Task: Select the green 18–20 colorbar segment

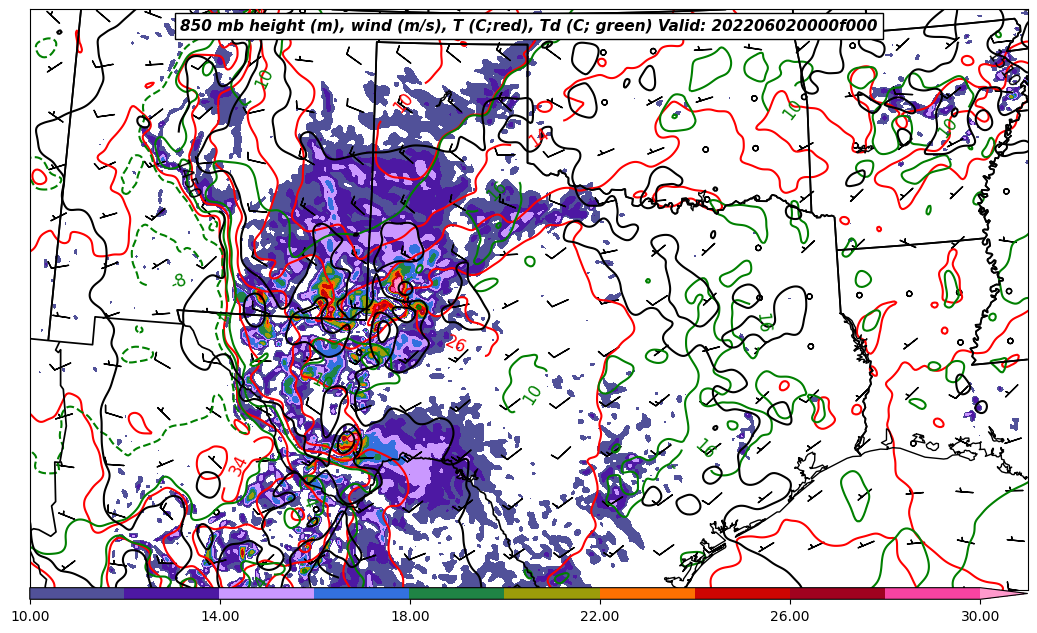Action: [x=457, y=593]
